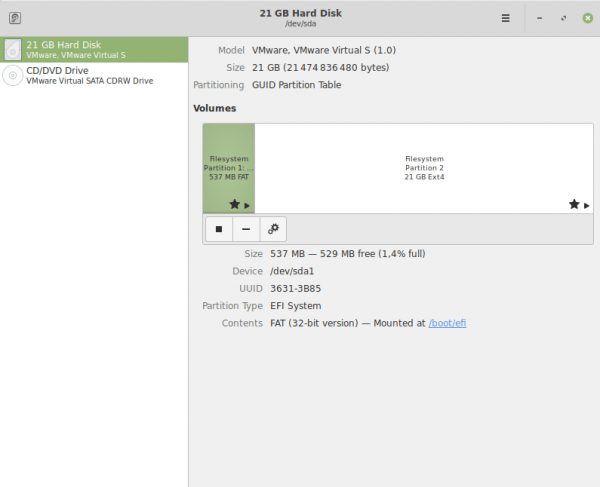Open the /boot/efi mount point link
600x487 pixels.
pyautogui.click(x=447, y=323)
